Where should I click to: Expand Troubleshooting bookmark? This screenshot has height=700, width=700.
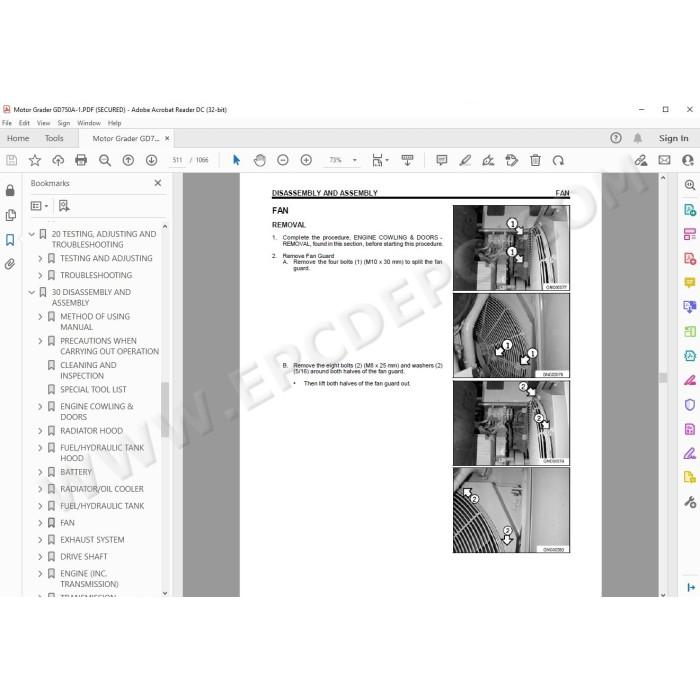tap(40, 275)
